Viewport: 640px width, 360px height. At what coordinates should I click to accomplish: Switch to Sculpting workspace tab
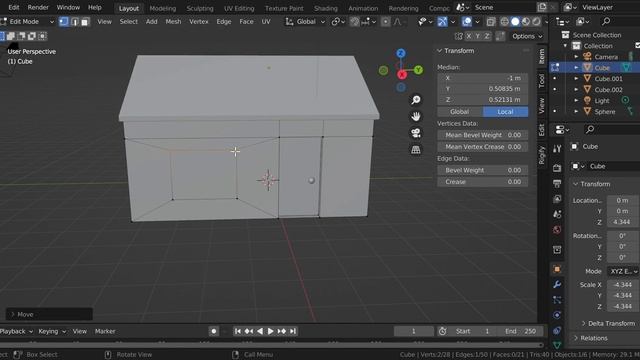[200, 8]
